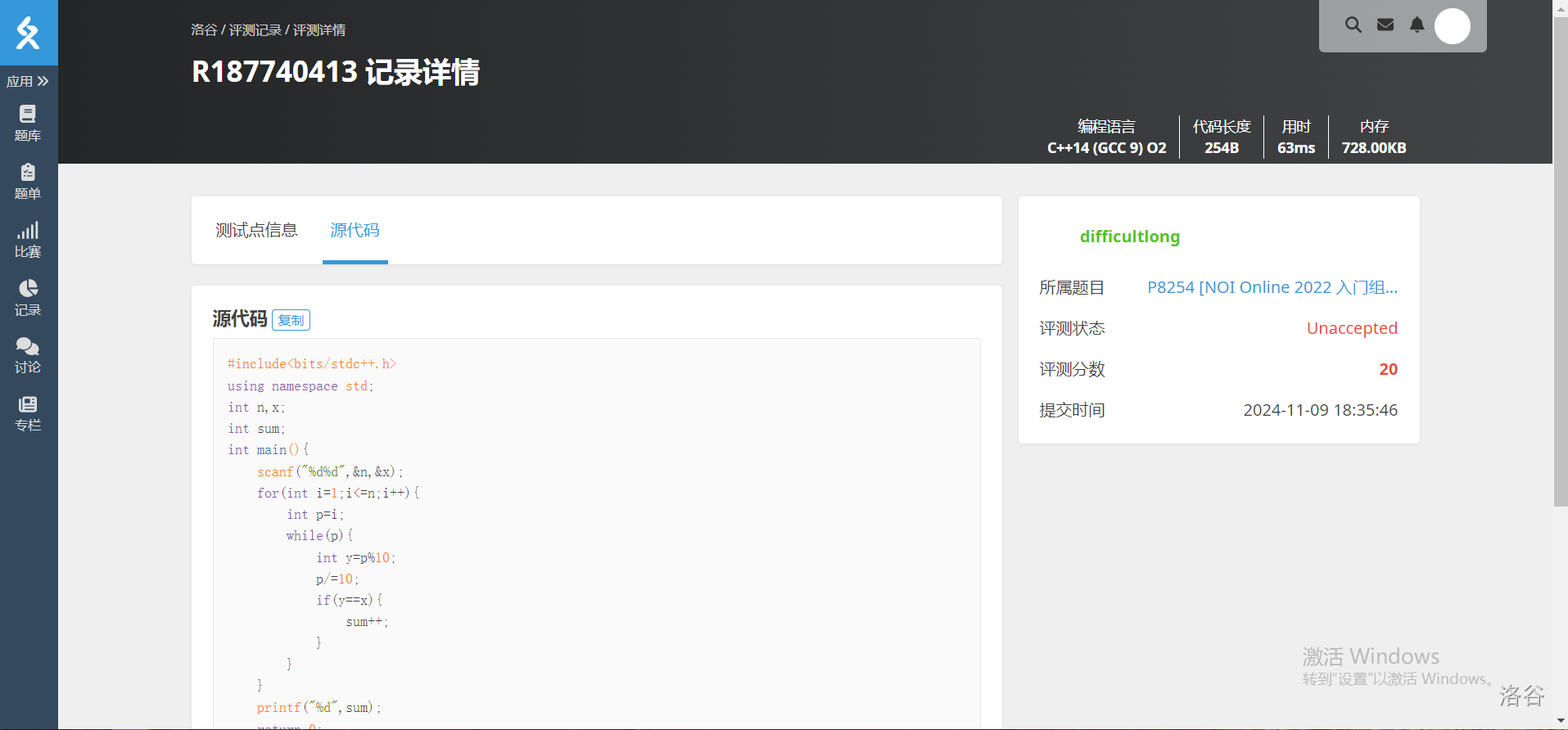The image size is (1568, 730).
Task: Click the user avatar circle
Action: point(1452,26)
